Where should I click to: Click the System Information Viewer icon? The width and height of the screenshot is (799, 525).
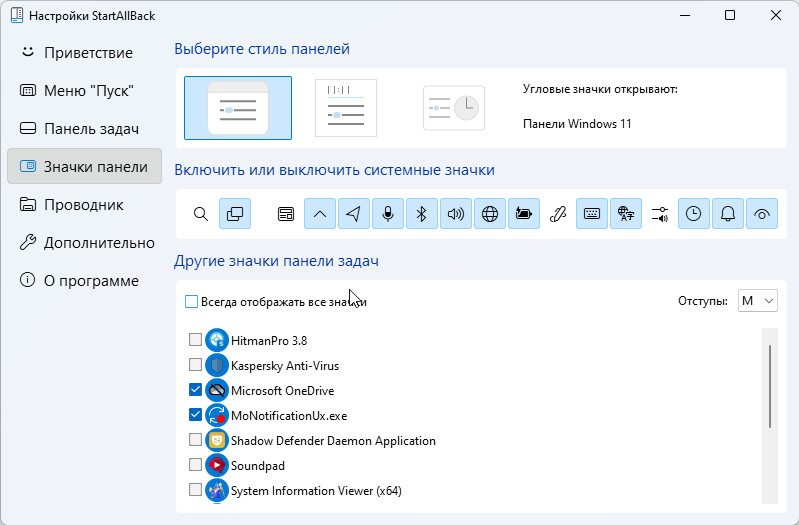[217, 490]
